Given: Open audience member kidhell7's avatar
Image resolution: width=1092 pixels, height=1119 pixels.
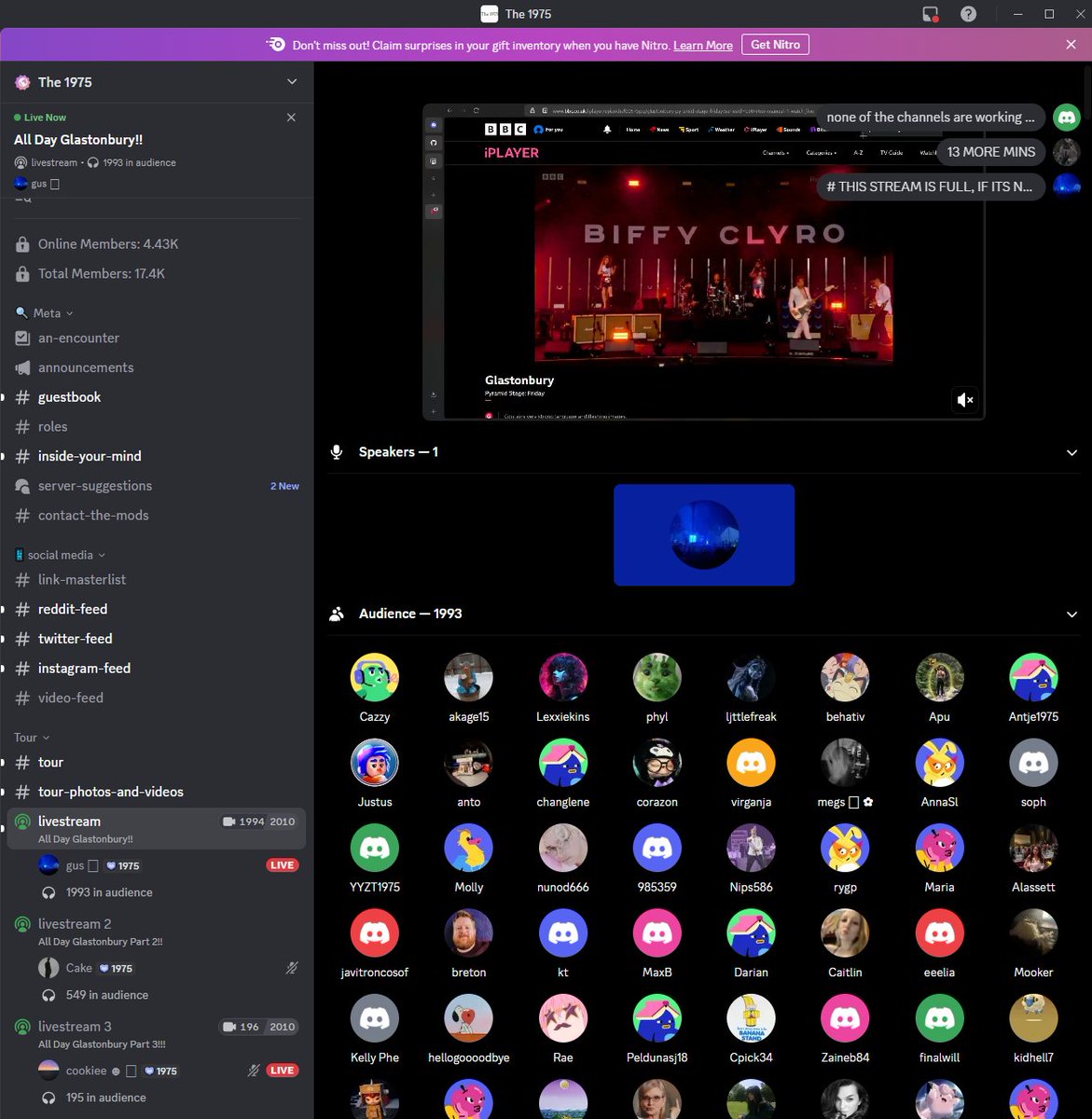Looking at the screenshot, I should (1033, 1018).
